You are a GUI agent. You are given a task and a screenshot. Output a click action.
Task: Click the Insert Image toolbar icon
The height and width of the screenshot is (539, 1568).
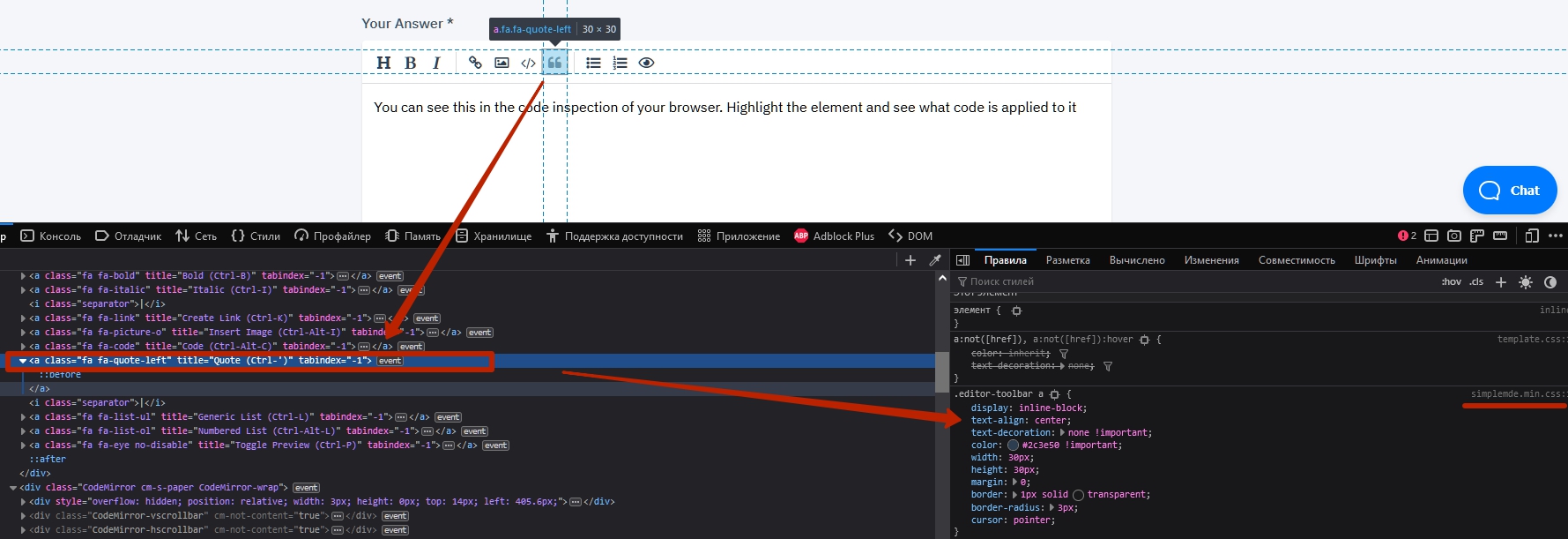pyautogui.click(x=502, y=63)
